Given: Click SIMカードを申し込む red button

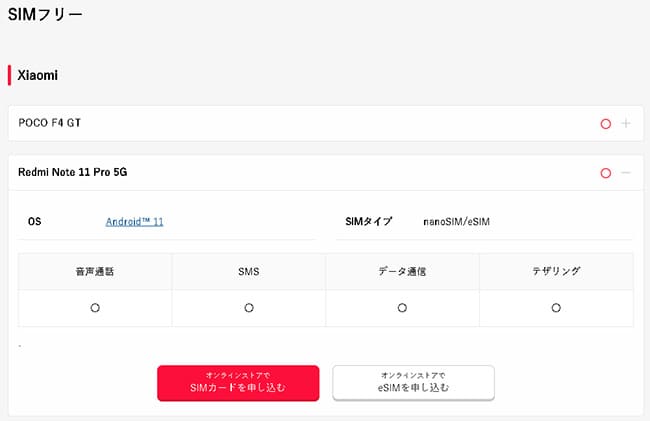Looking at the screenshot, I should (x=238, y=383).
